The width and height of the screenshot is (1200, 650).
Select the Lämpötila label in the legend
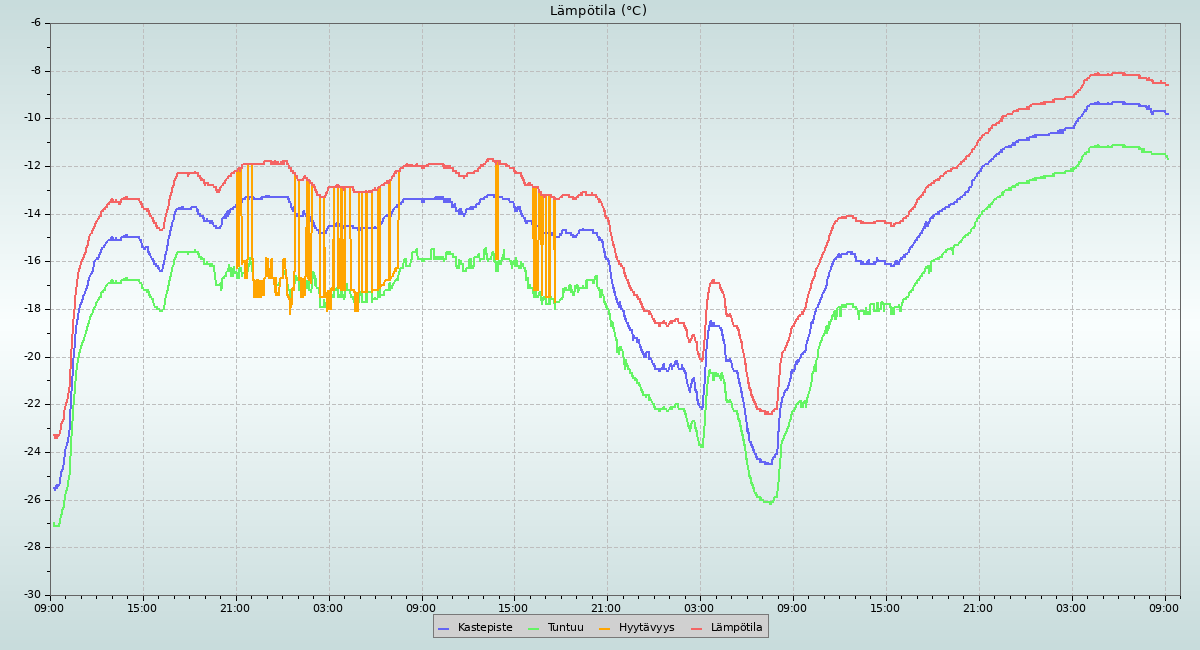pyautogui.click(x=736, y=628)
